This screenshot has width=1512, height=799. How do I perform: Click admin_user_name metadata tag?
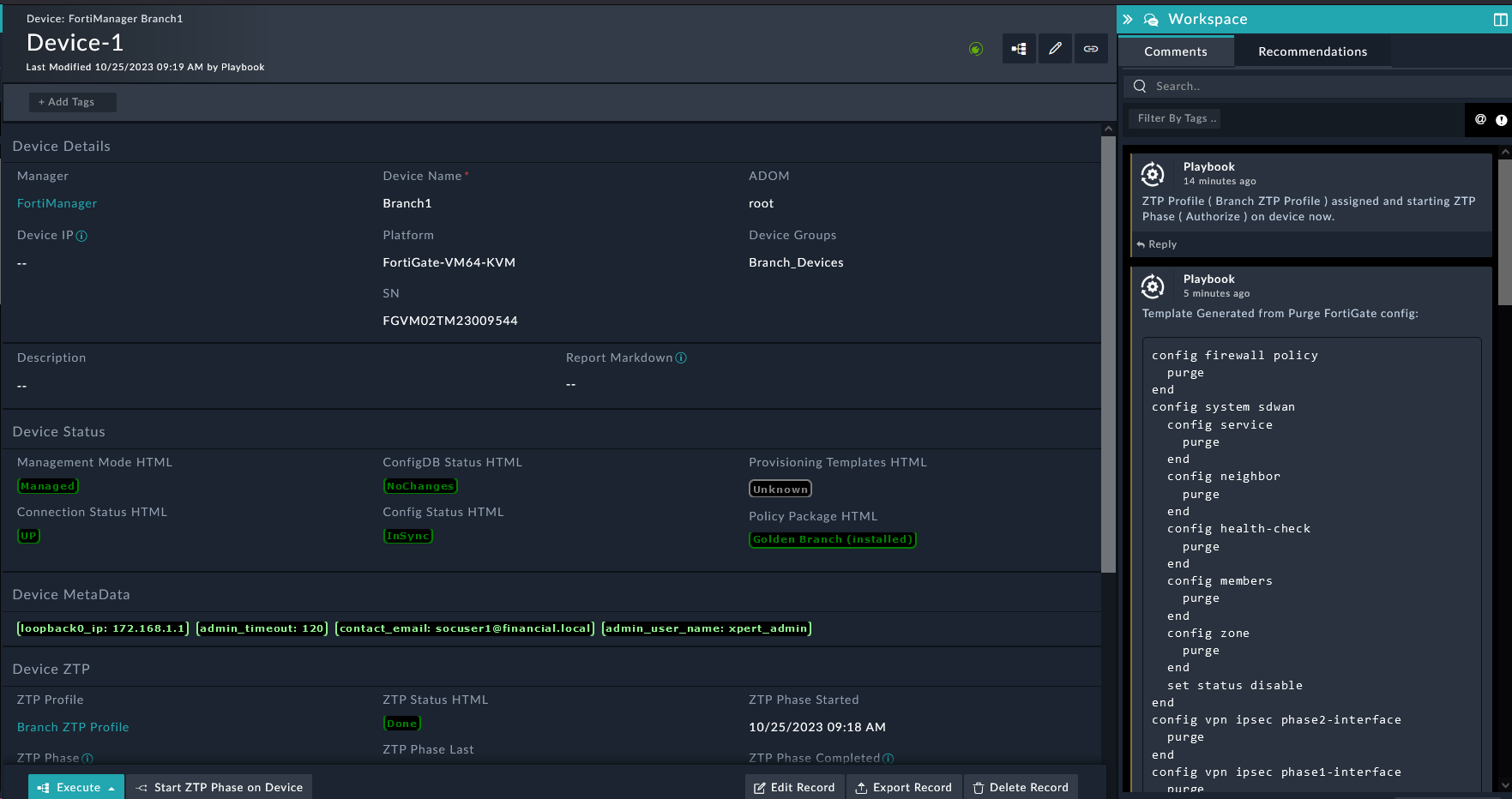point(707,628)
